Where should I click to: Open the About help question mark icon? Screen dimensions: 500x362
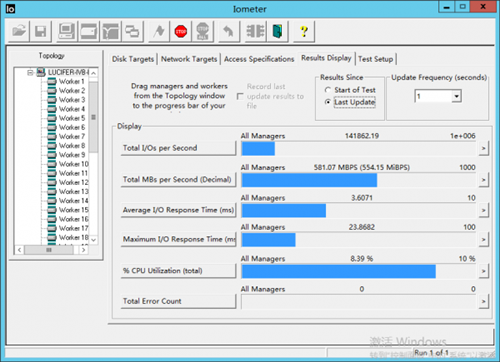point(304,32)
